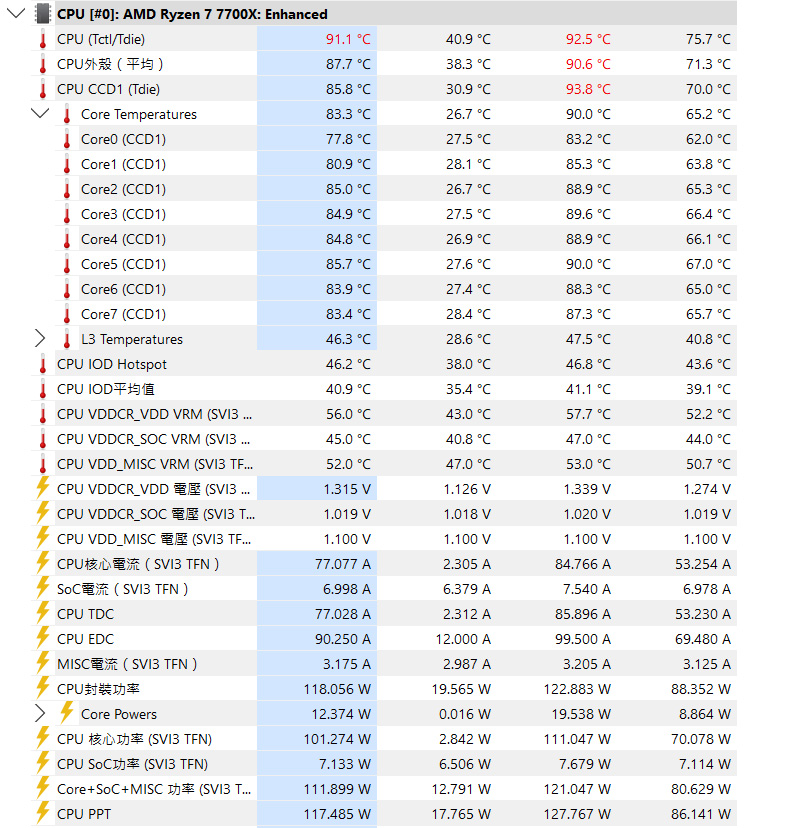Click thermometer icon beside CPU CCD1 (Tdie)
The image size is (800, 828).
pos(43,89)
